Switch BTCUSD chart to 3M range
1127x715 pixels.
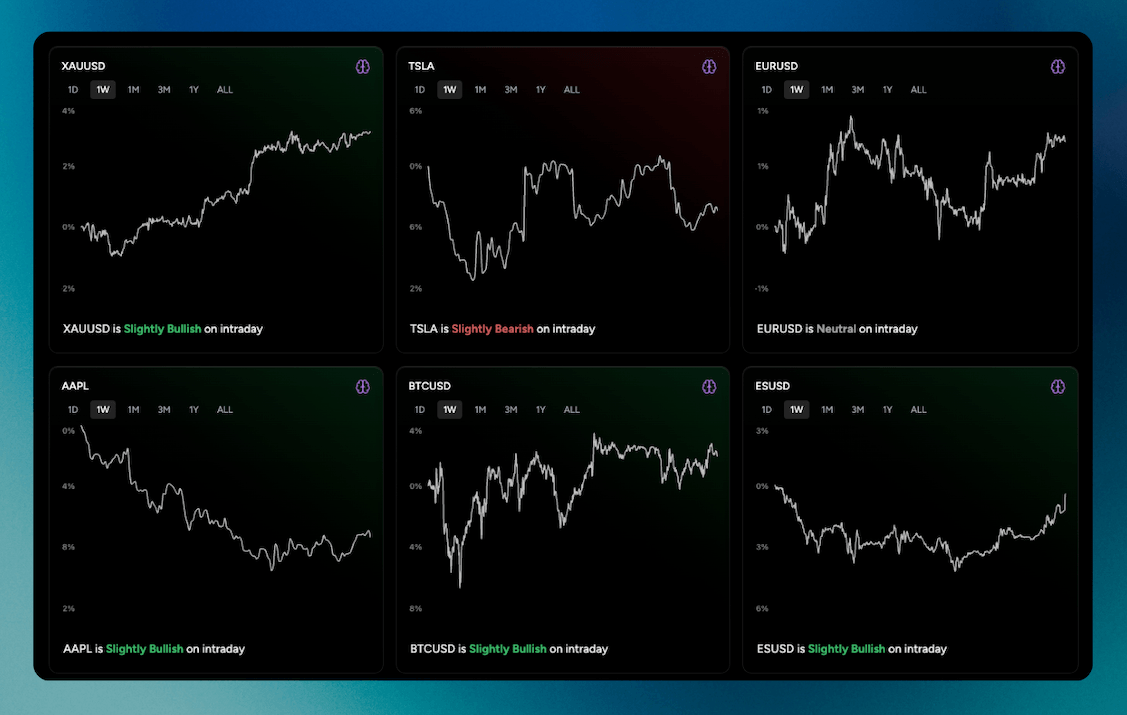[510, 410]
